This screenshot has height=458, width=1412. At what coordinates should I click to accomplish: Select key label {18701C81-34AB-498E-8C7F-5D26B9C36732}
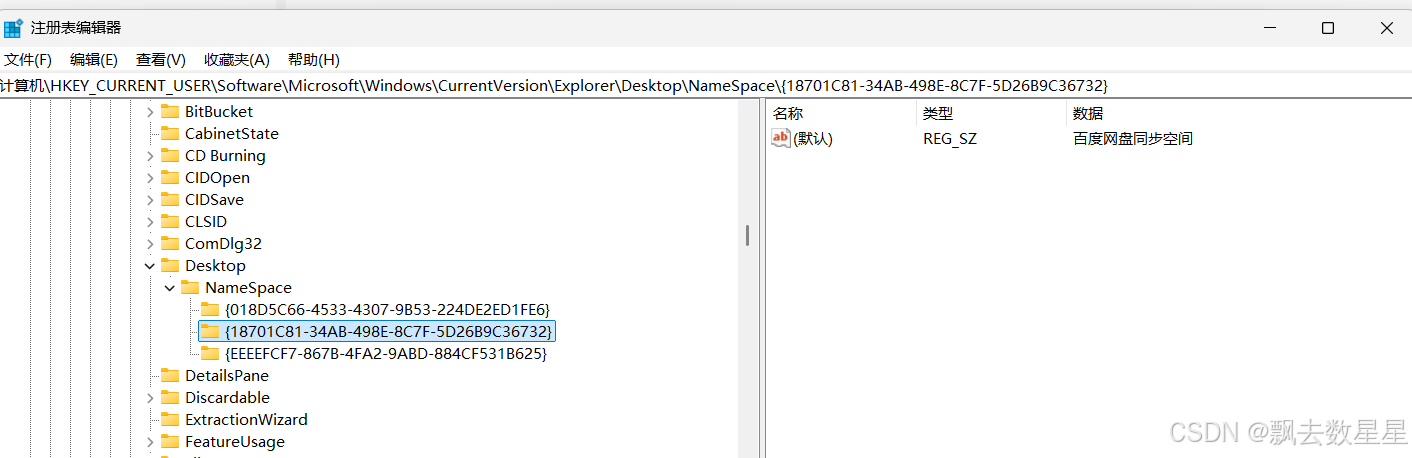point(389,331)
